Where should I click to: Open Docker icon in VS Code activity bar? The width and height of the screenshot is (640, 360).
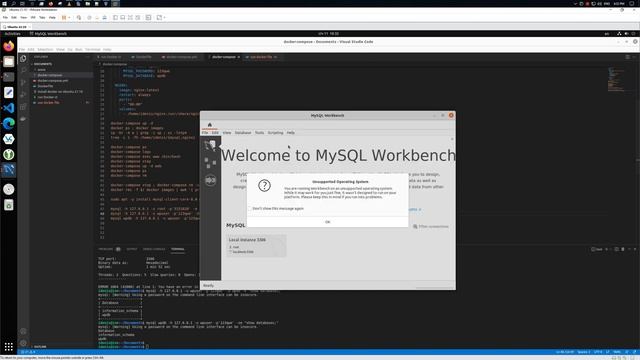[x=23, y=119]
